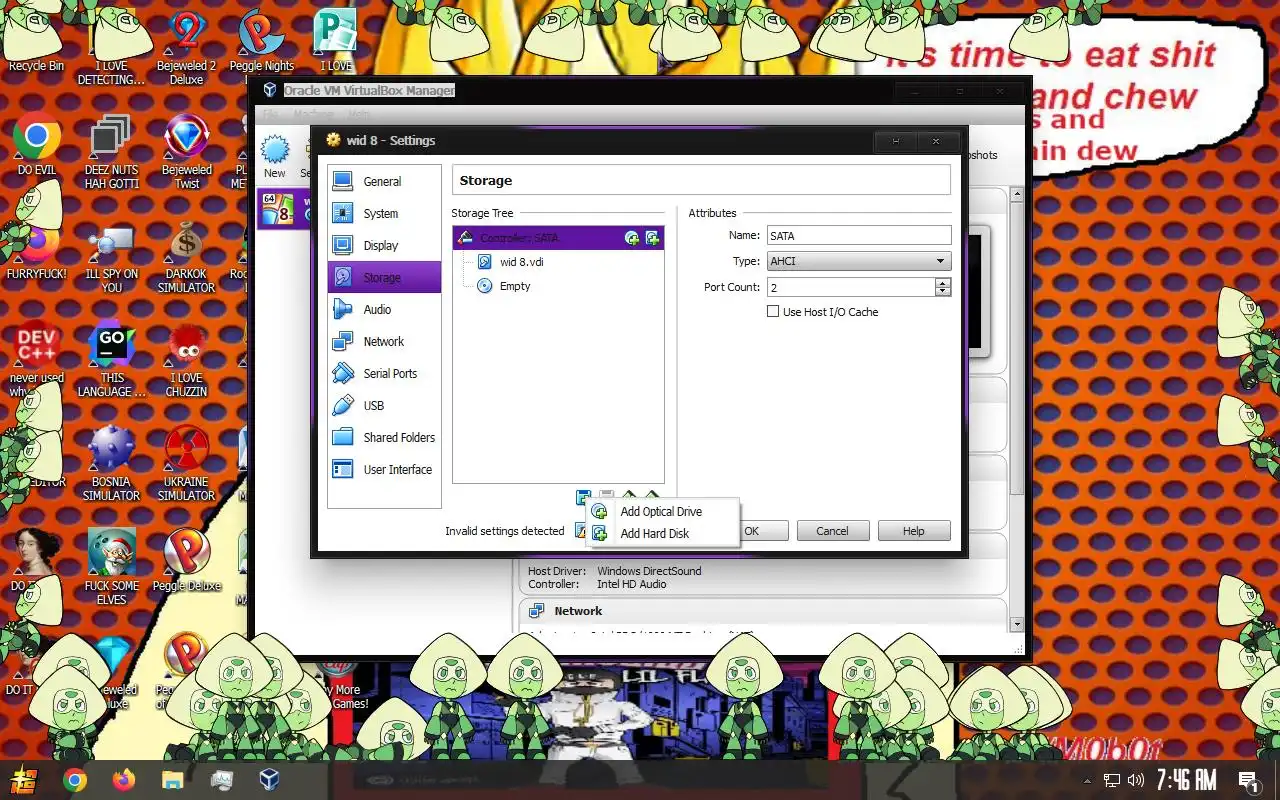Screen dimensions: 1280x800
Task: Click the Port Count value field
Action: click(850, 287)
